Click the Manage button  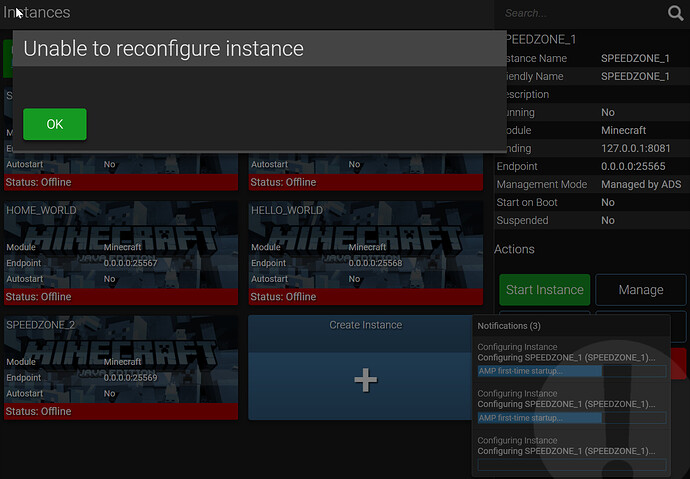[x=641, y=289]
